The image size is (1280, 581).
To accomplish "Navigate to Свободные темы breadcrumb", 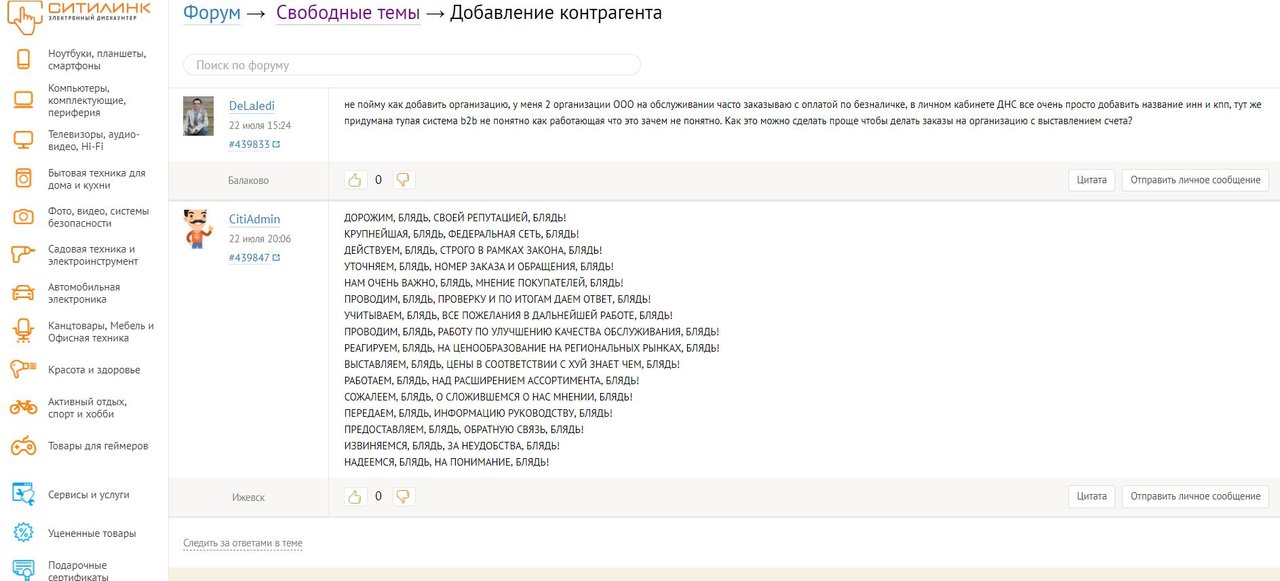I will [x=347, y=13].
